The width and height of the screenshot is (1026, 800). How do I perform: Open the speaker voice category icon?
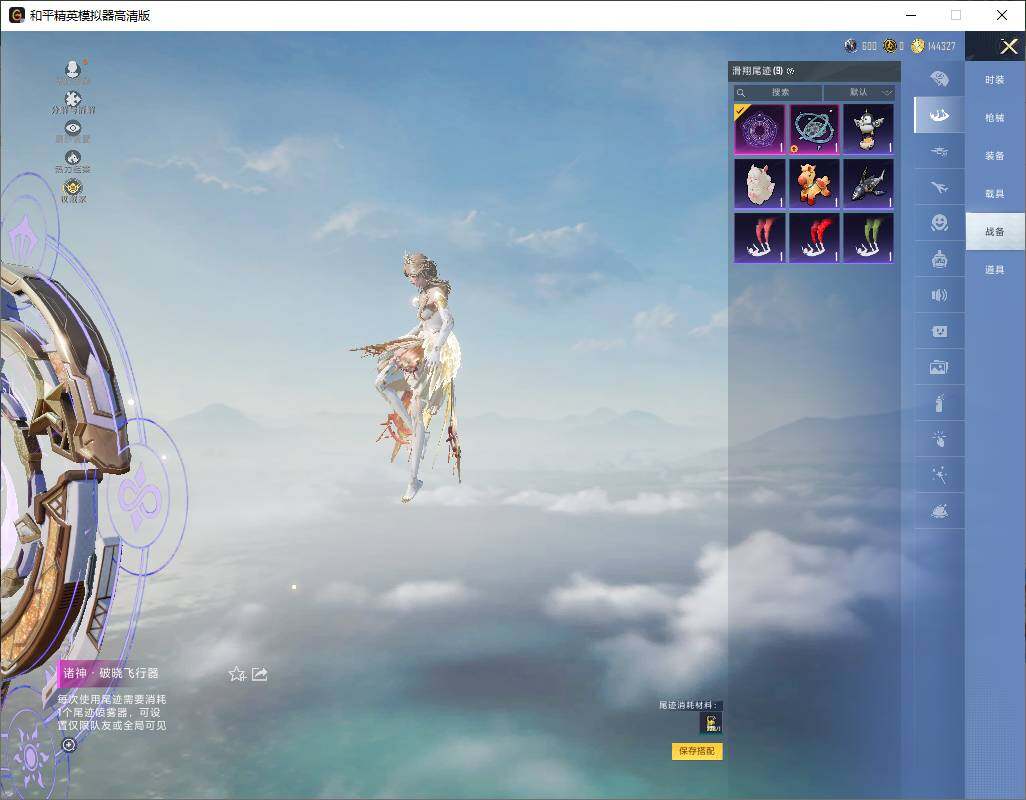[939, 295]
